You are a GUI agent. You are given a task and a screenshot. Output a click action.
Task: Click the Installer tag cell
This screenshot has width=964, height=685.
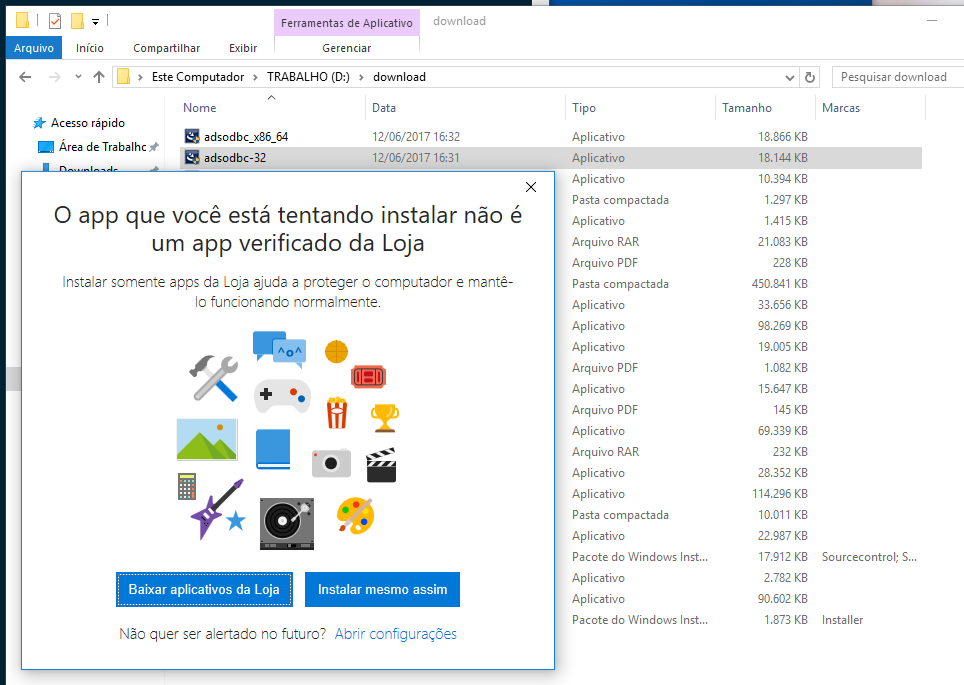(842, 620)
